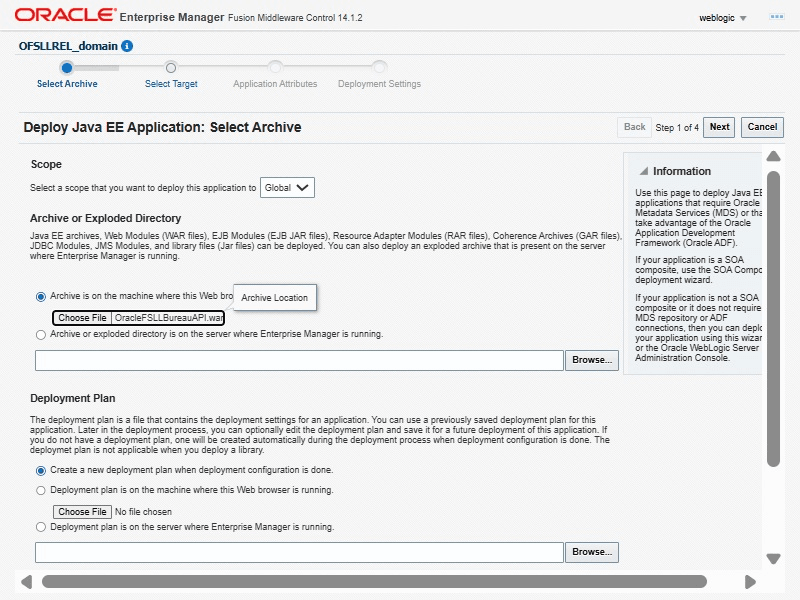Open the weblogic user dropdown

pos(722,18)
